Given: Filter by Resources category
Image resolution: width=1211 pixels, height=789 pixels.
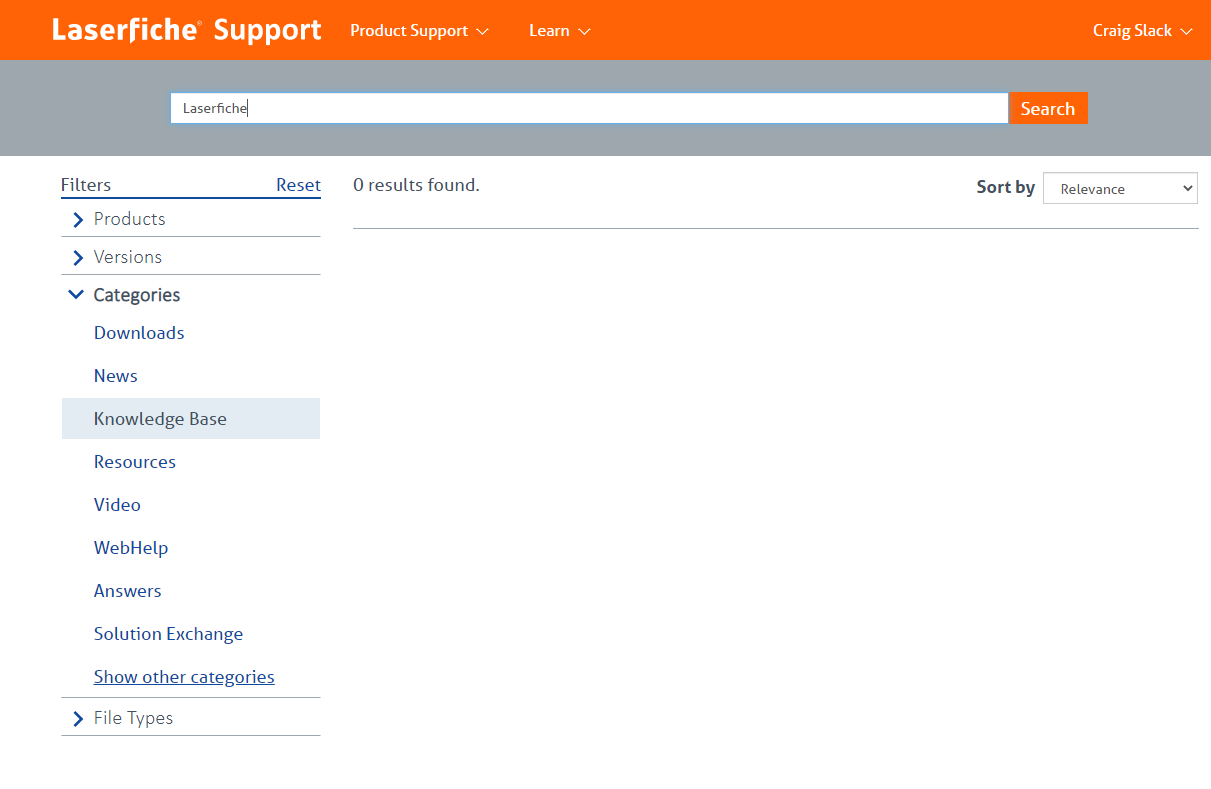Looking at the screenshot, I should tap(135, 462).
